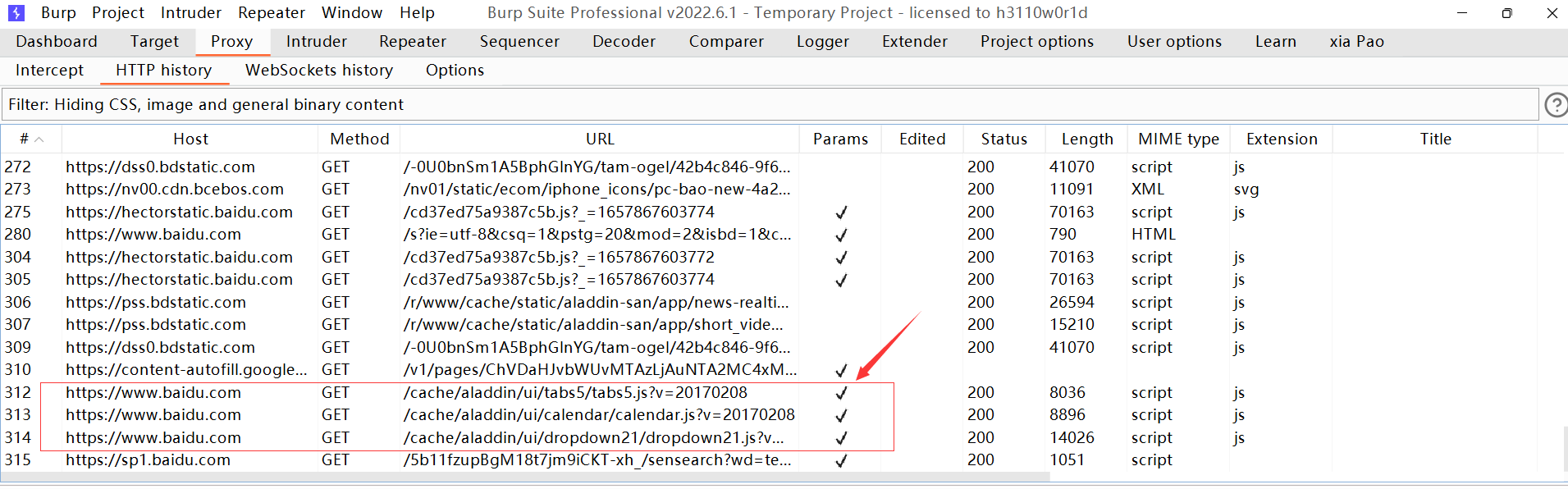Sort the table by Length column header
The image size is (1568, 489).
(x=1086, y=139)
